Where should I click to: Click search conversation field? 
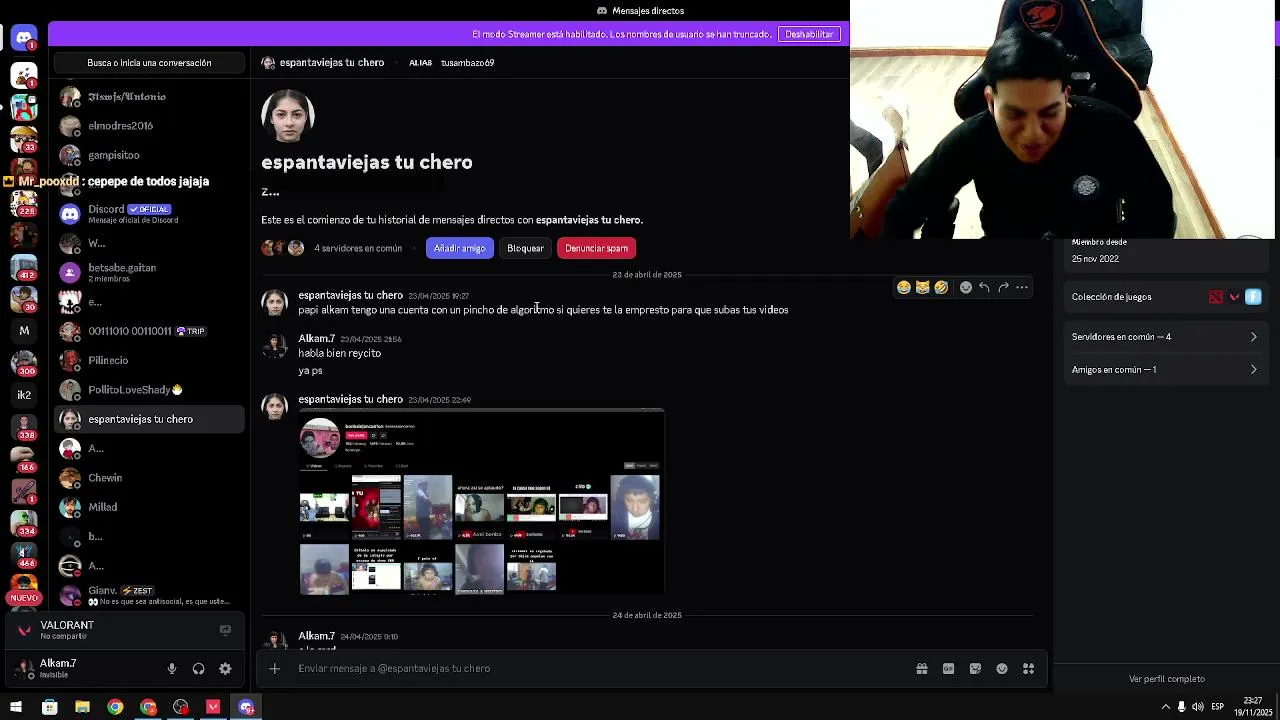(149, 63)
